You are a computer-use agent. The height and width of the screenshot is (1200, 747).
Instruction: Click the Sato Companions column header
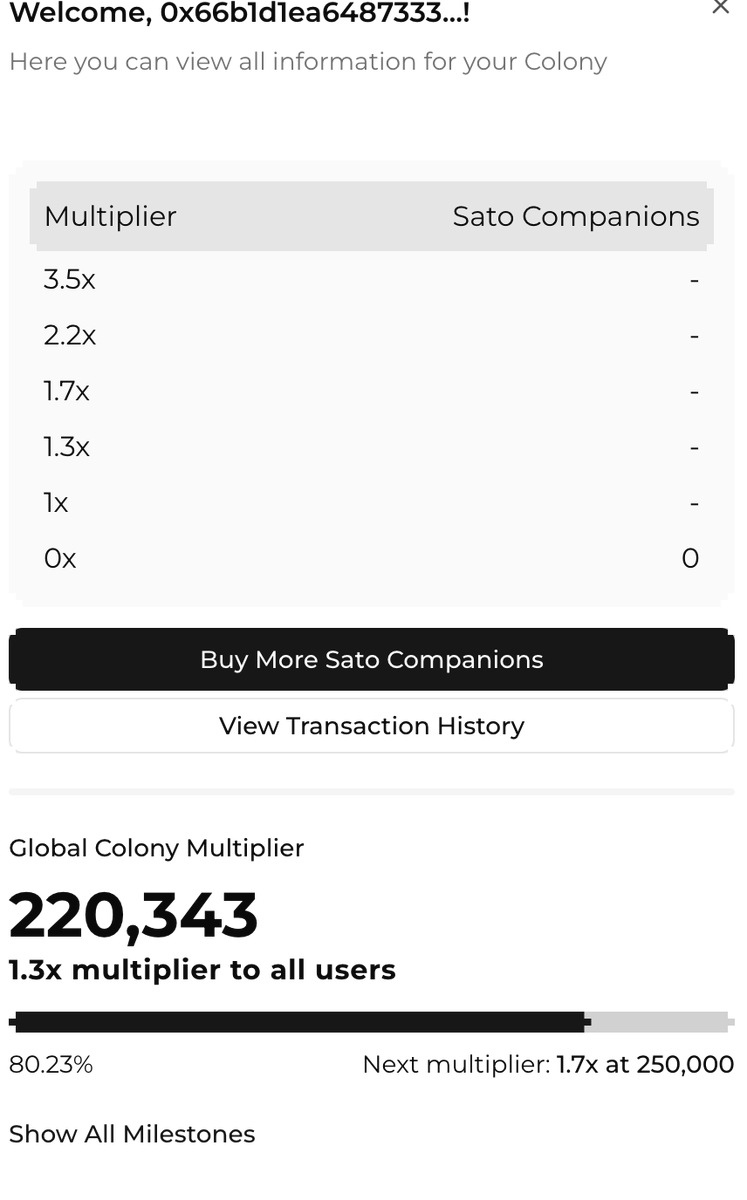pyautogui.click(x=575, y=216)
